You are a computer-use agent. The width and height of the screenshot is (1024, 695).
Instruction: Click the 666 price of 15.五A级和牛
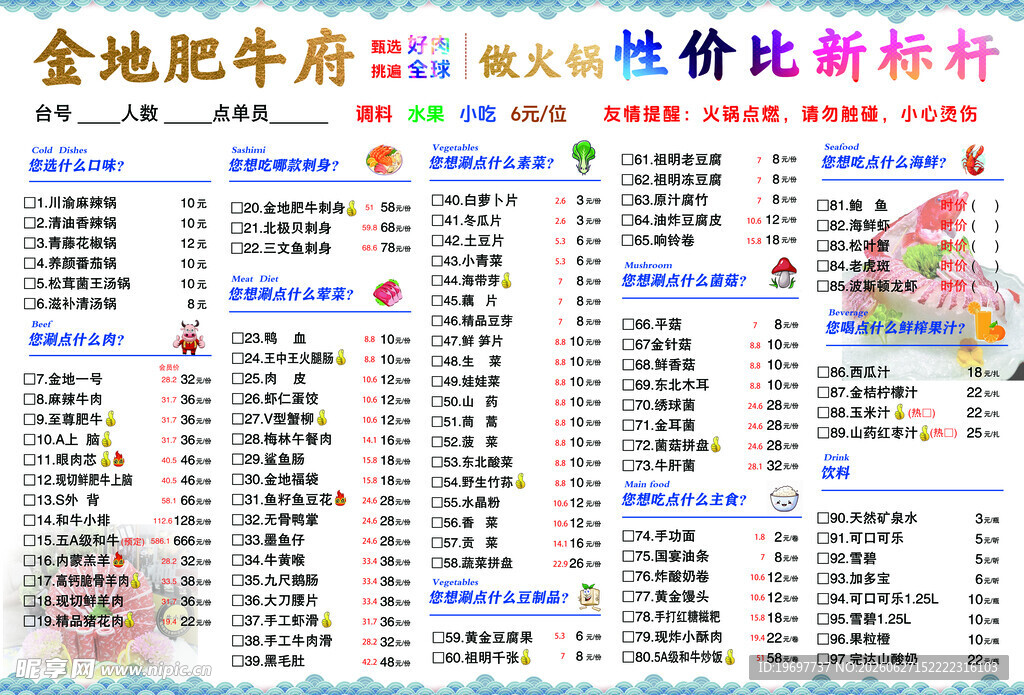[x=184, y=541]
